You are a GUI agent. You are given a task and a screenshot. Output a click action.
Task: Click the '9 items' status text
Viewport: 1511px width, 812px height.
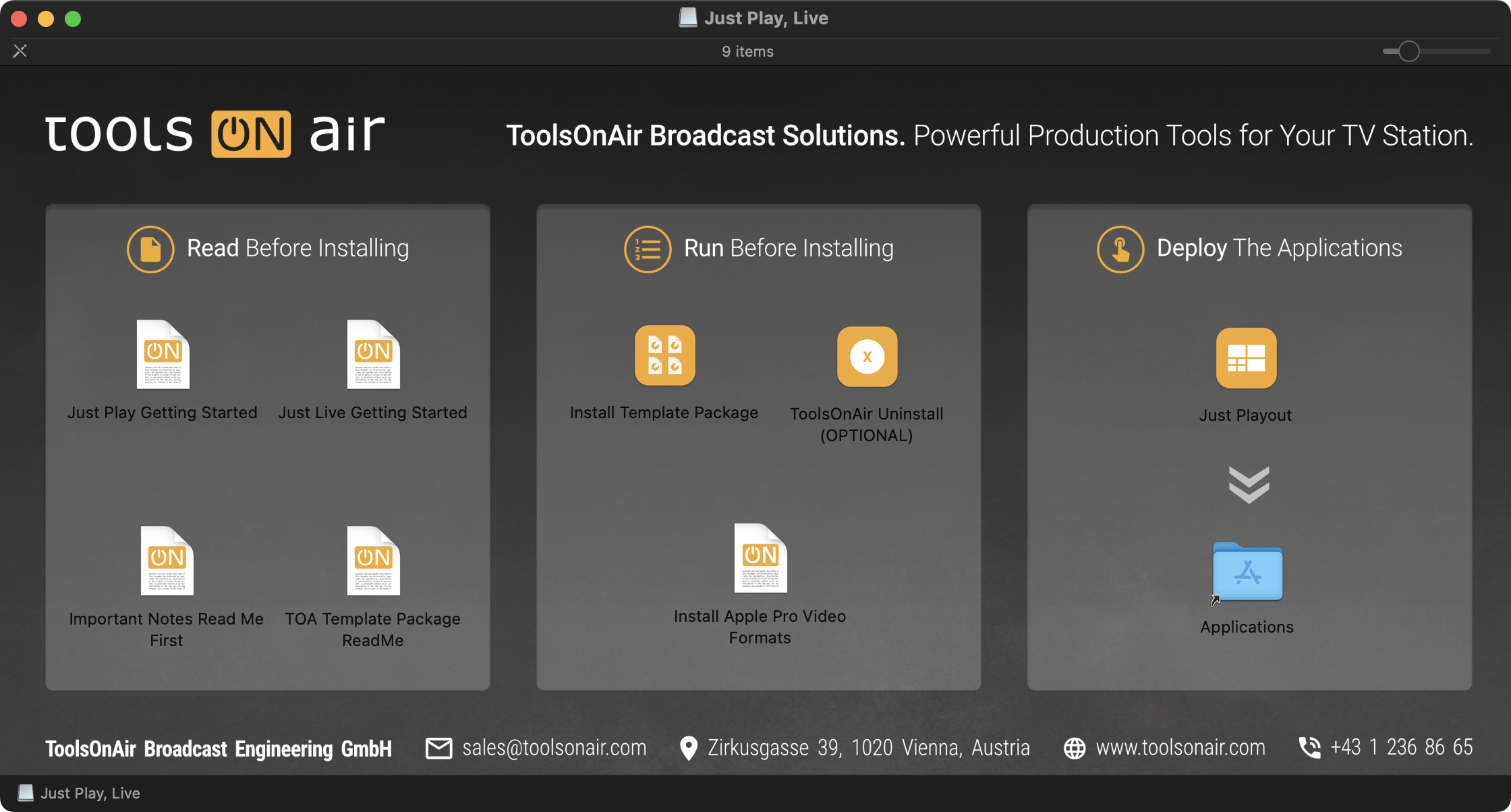coord(748,51)
